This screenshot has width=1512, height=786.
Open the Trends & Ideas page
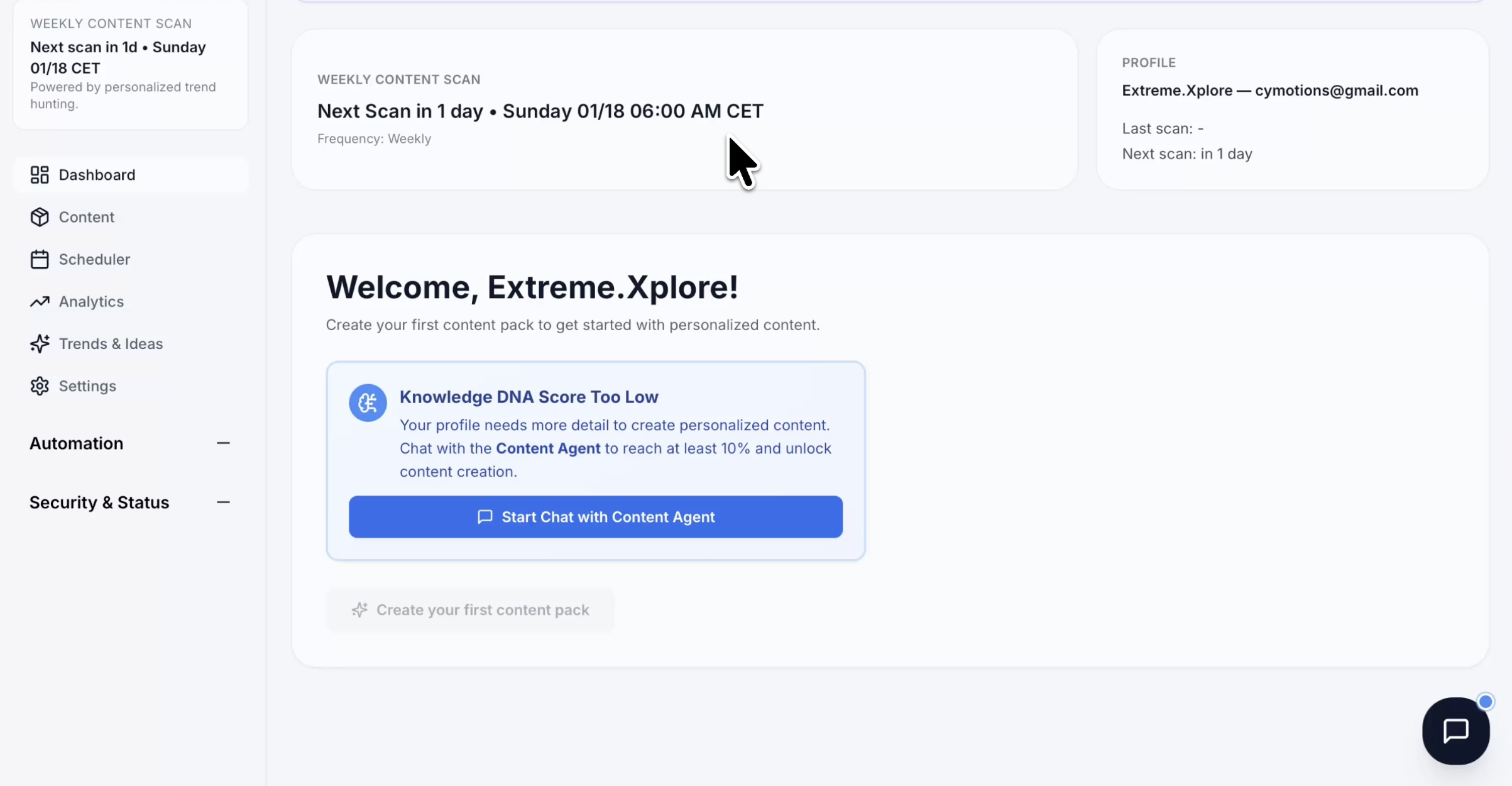click(111, 344)
